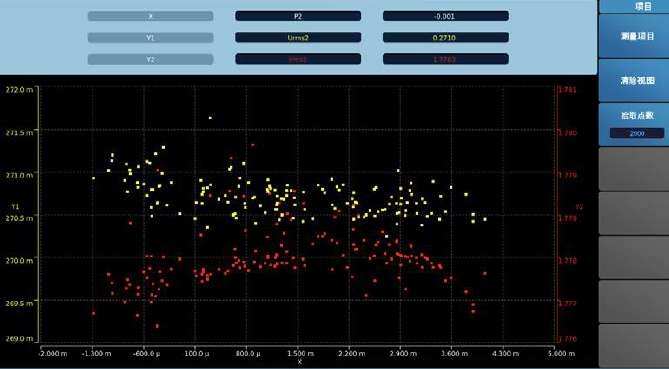The height and width of the screenshot is (369, 669).
Task: Click the 271.0 m left axis label
Action: [19, 175]
